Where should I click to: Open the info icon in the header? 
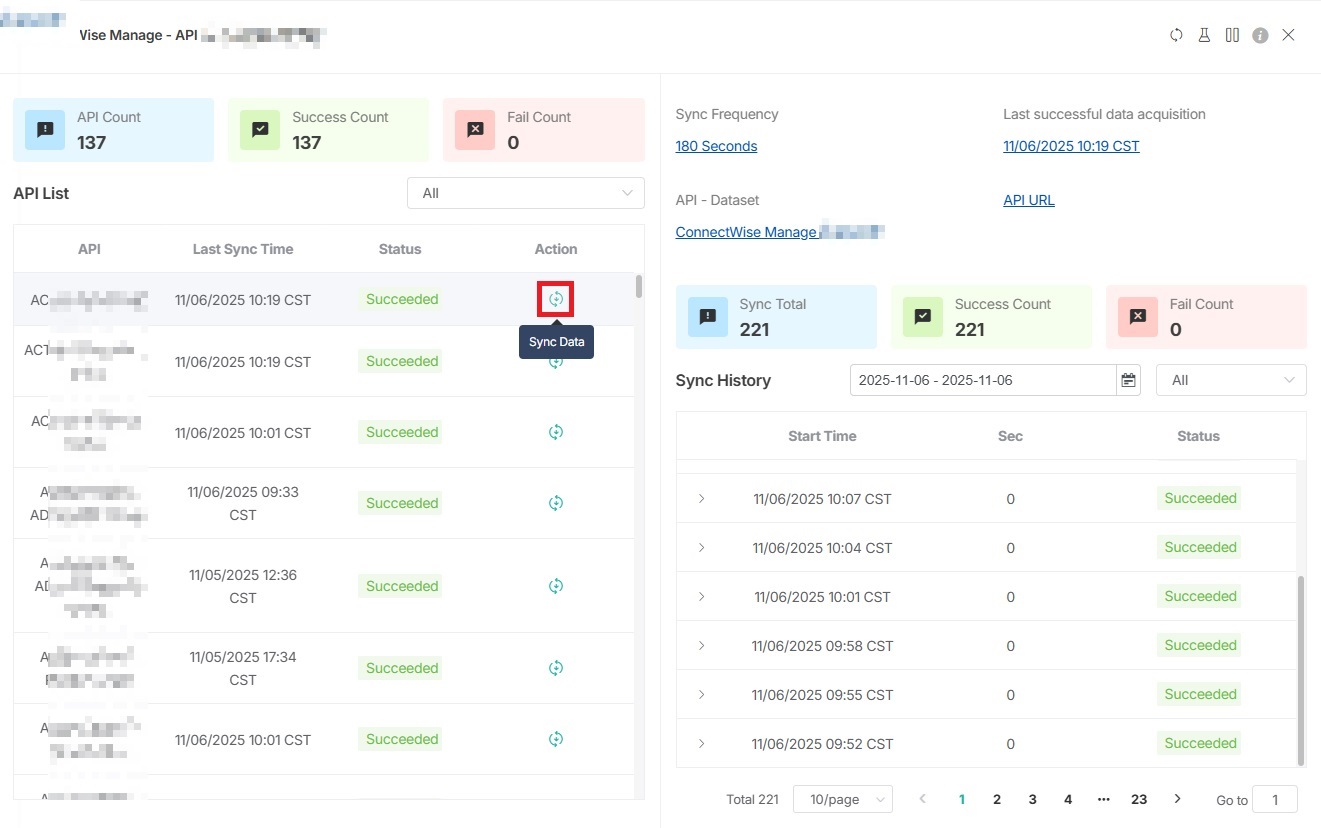(x=1260, y=35)
